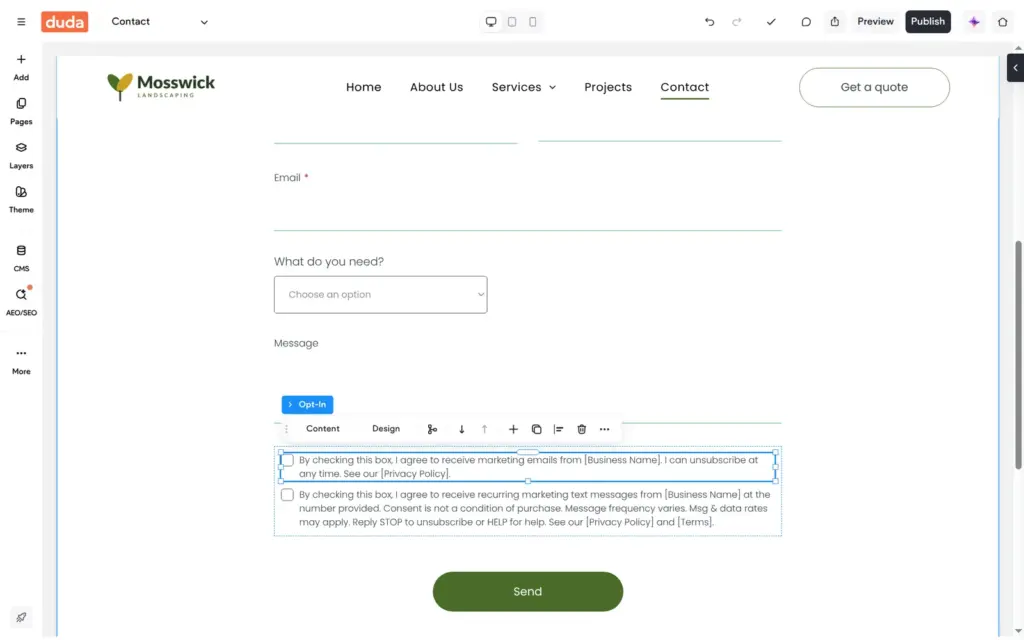
Task: Click the alignment icon in widget toolbar
Action: [x=558, y=429]
